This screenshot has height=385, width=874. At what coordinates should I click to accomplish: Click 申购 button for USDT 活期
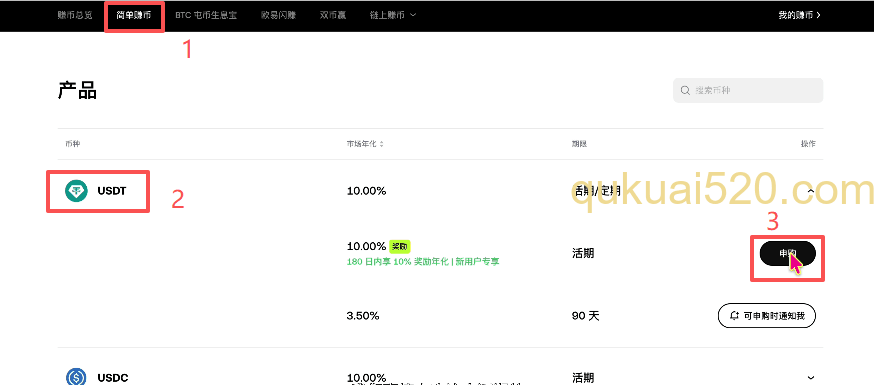tap(788, 254)
